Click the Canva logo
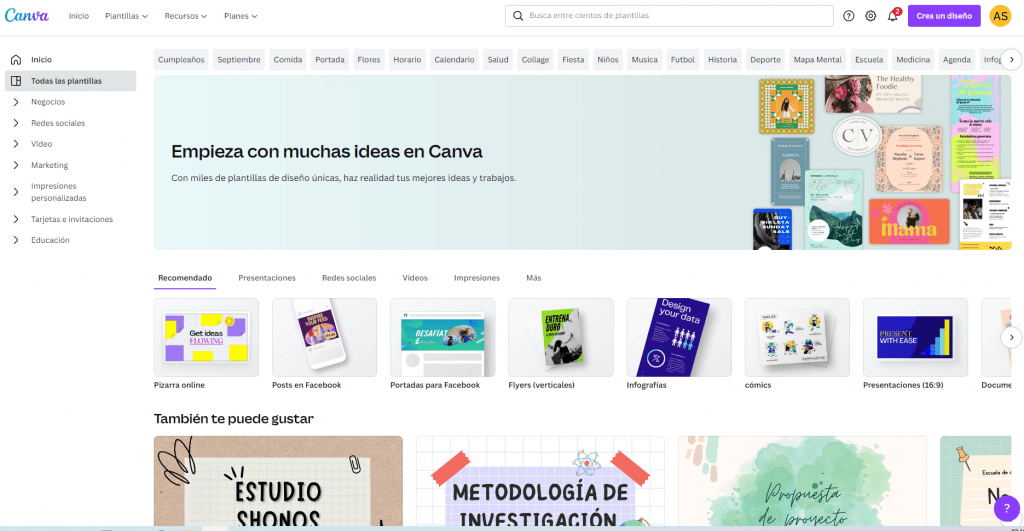 [x=27, y=16]
